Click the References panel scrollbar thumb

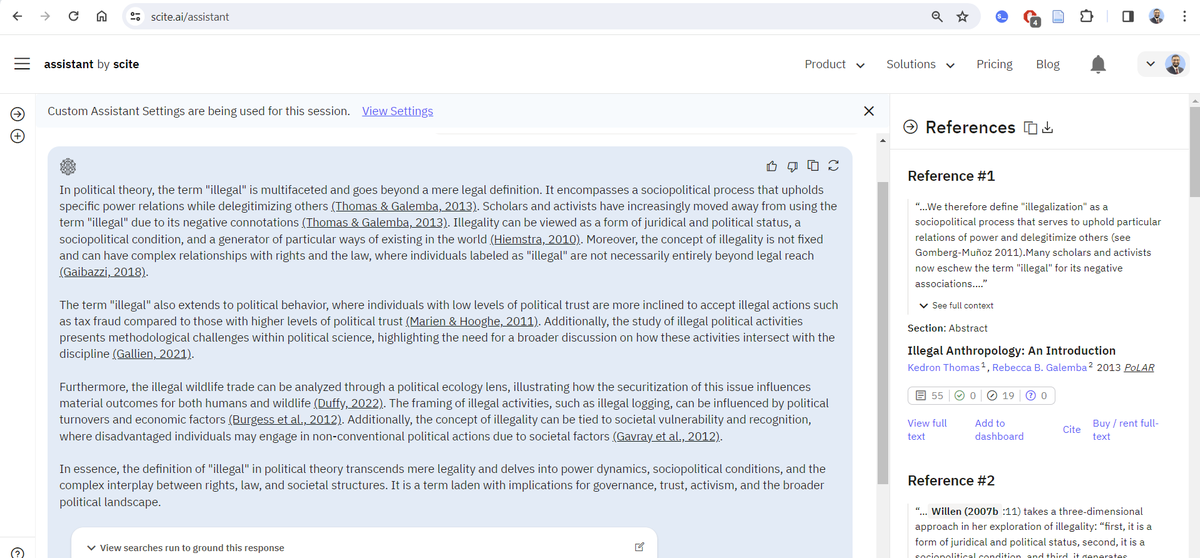click(x=1194, y=150)
